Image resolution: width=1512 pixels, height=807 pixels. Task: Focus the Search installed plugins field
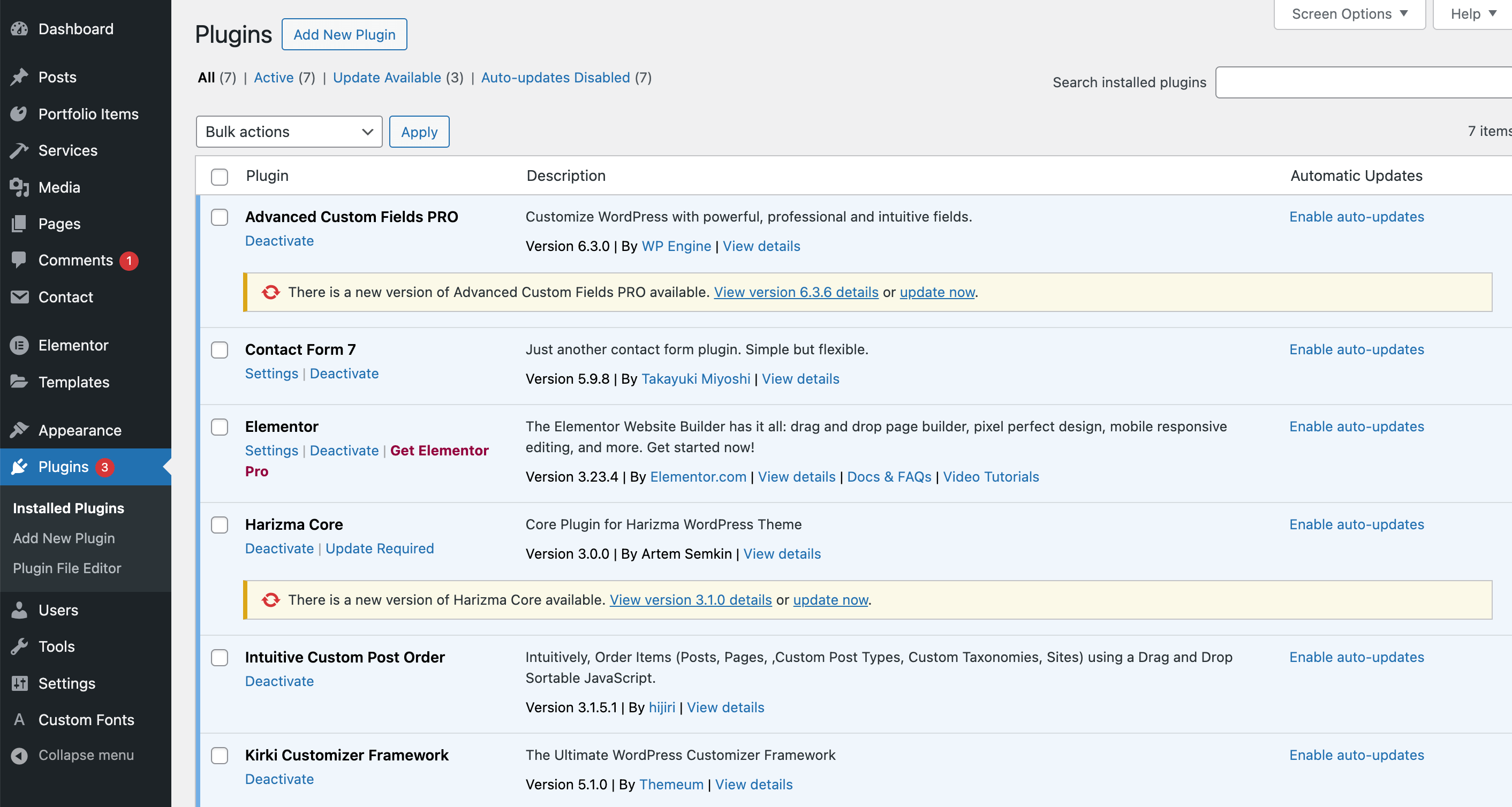[x=1362, y=83]
